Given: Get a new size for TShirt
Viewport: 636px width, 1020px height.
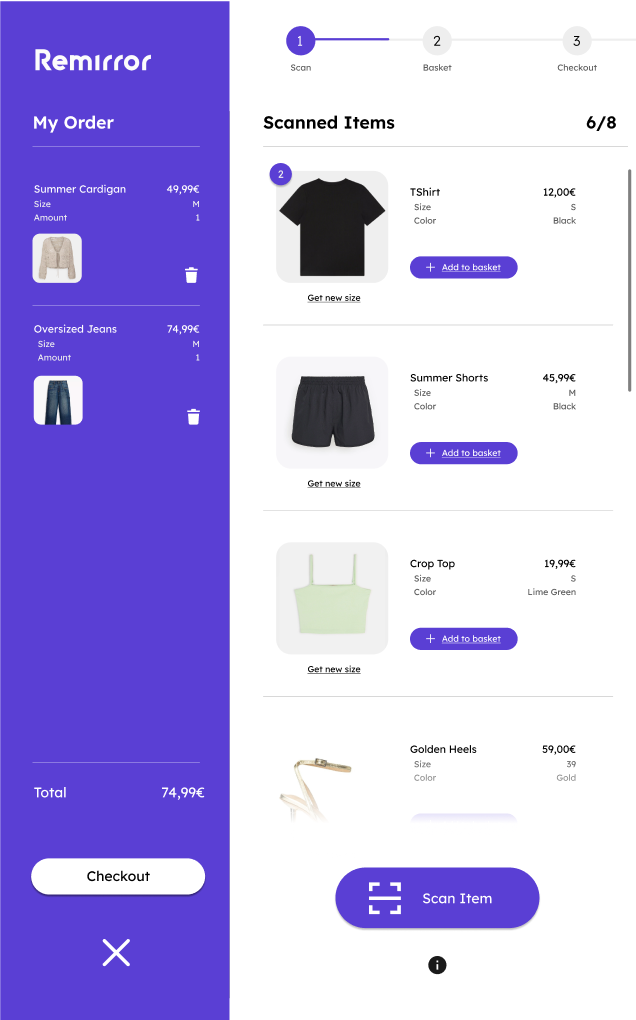Looking at the screenshot, I should click(x=334, y=298).
